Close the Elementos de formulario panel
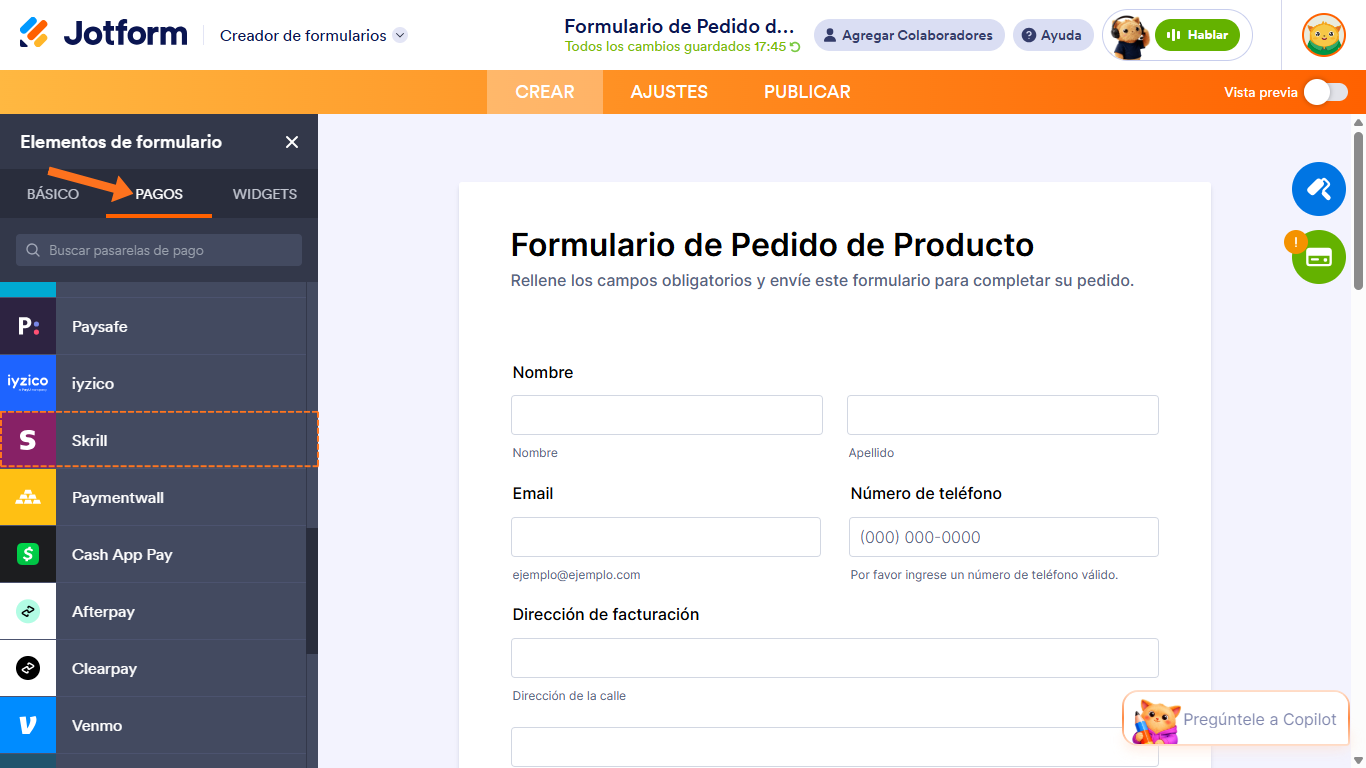 tap(292, 142)
